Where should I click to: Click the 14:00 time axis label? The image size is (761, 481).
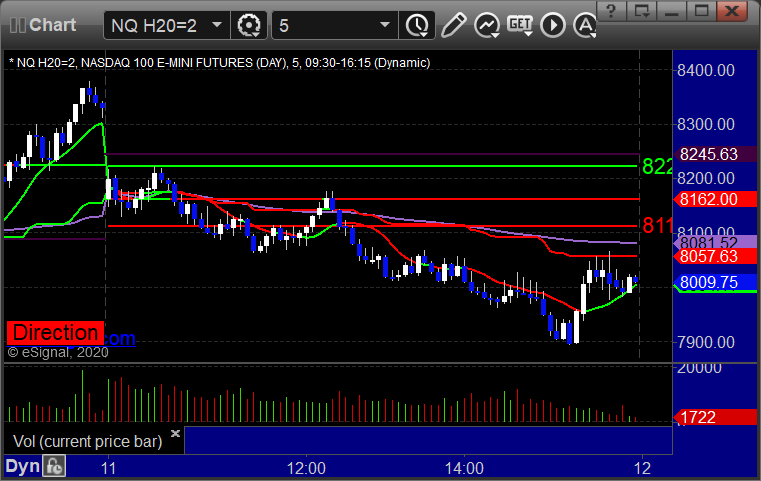click(464, 468)
